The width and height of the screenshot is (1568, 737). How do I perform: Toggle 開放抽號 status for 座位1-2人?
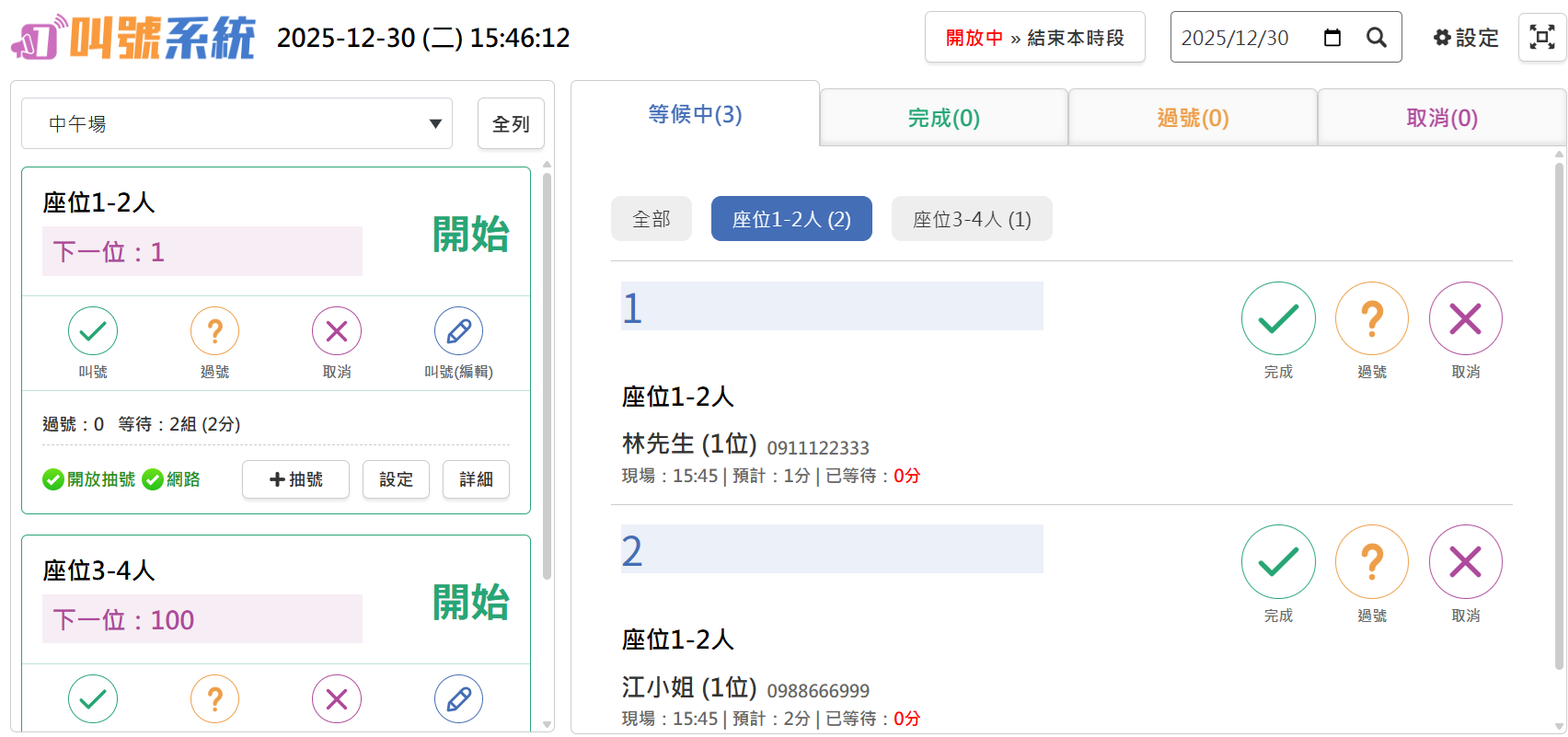[x=89, y=479]
